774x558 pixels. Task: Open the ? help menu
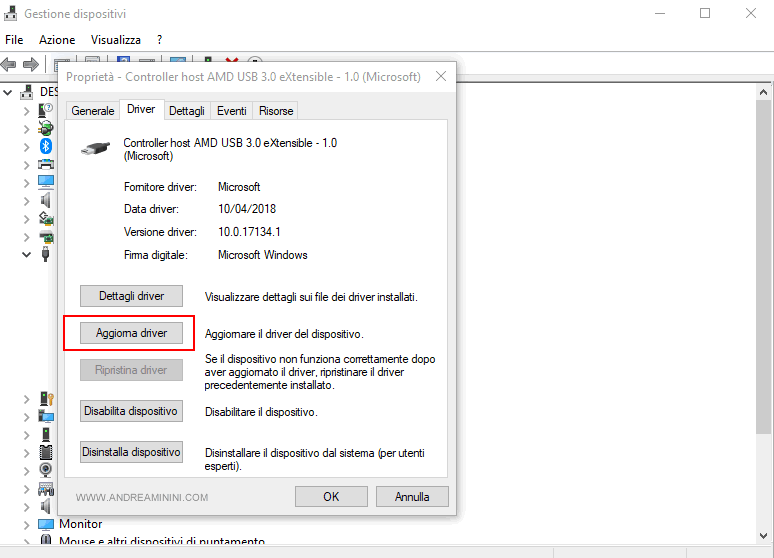(x=159, y=40)
